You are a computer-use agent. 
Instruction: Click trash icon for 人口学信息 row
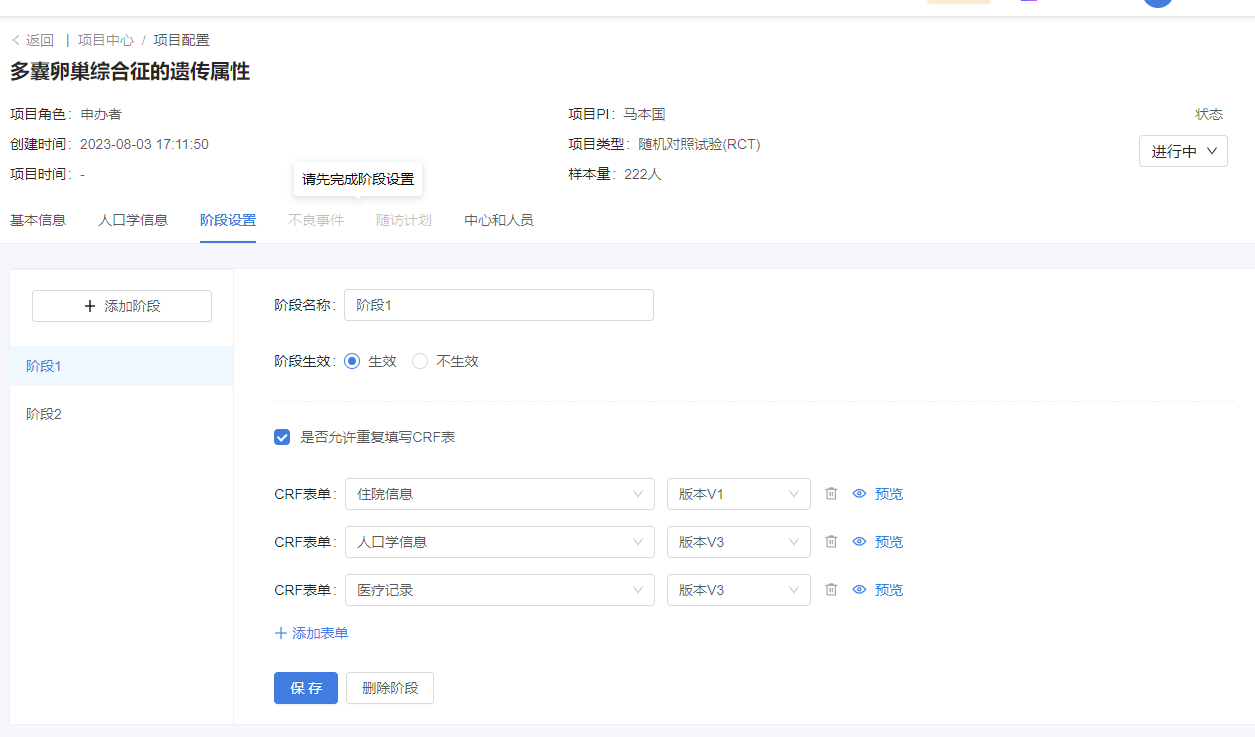[x=831, y=542]
